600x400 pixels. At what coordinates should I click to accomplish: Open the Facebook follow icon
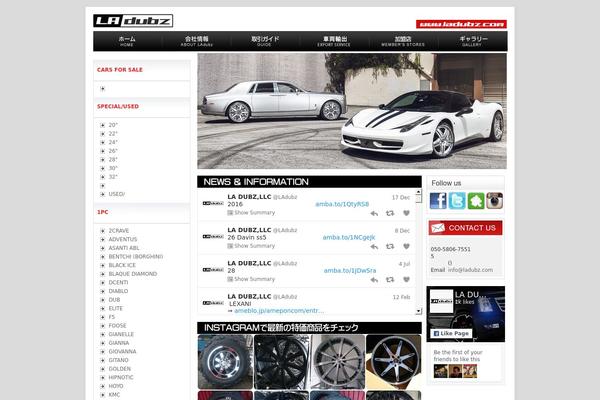click(438, 201)
